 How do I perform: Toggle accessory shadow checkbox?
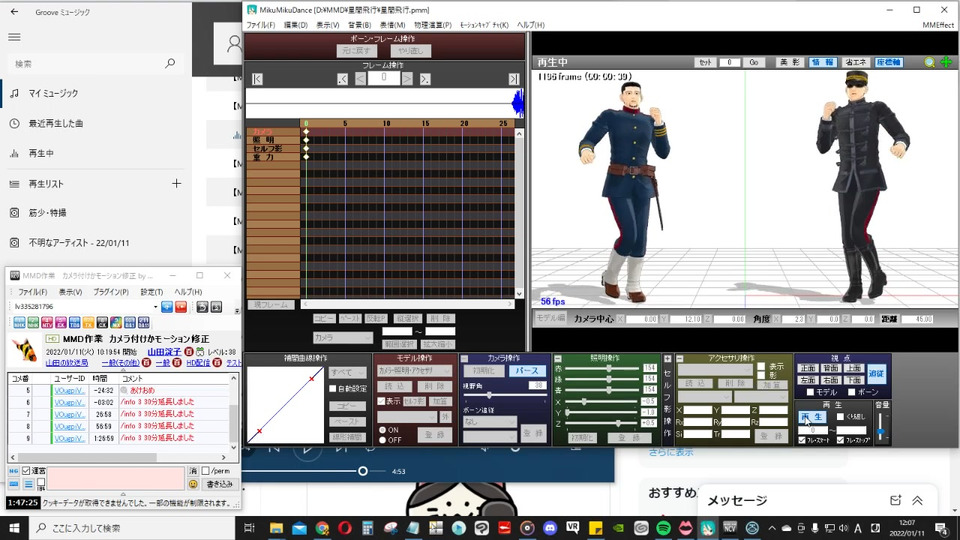(761, 375)
